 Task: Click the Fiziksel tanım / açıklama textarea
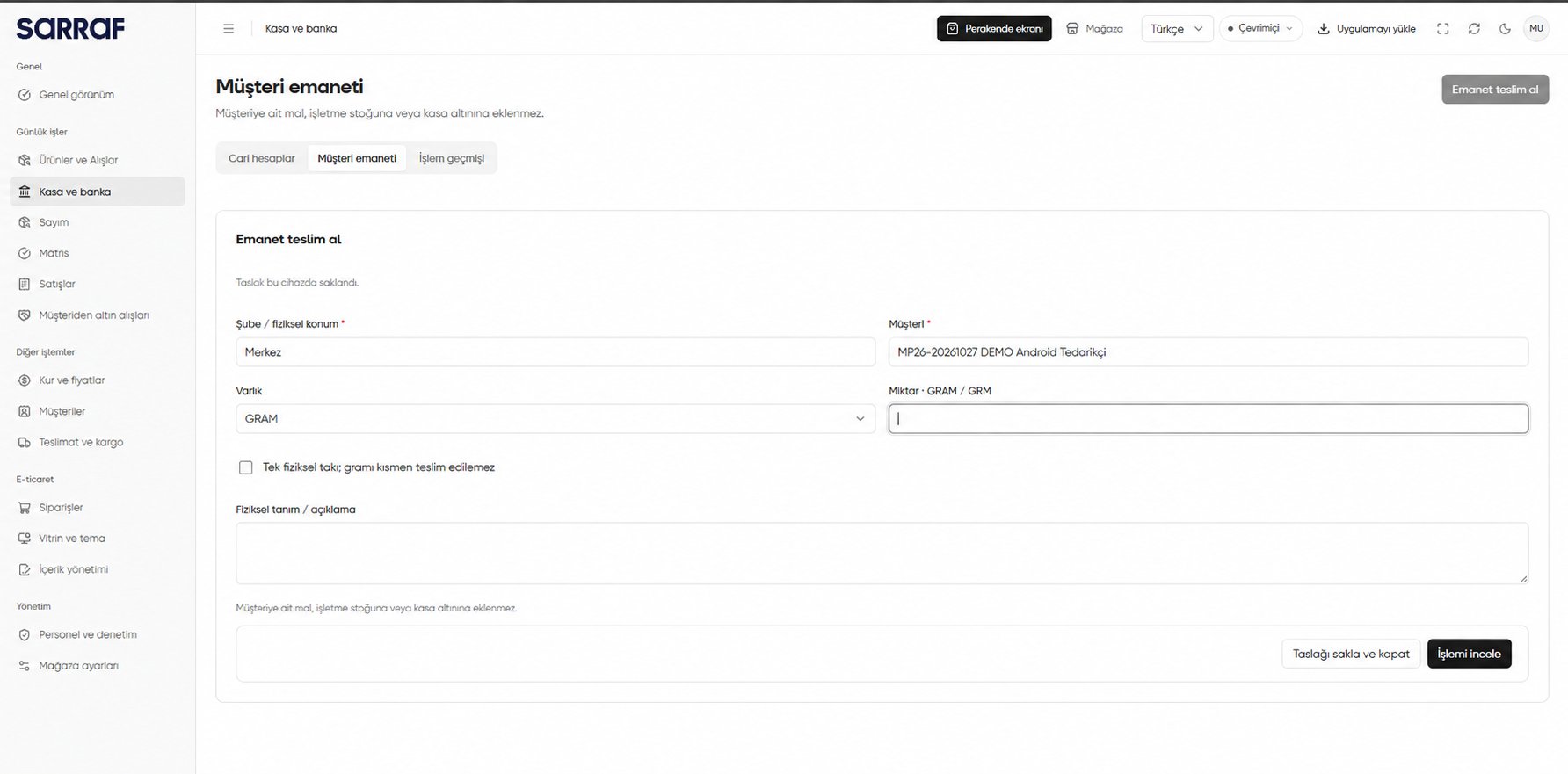[882, 553]
